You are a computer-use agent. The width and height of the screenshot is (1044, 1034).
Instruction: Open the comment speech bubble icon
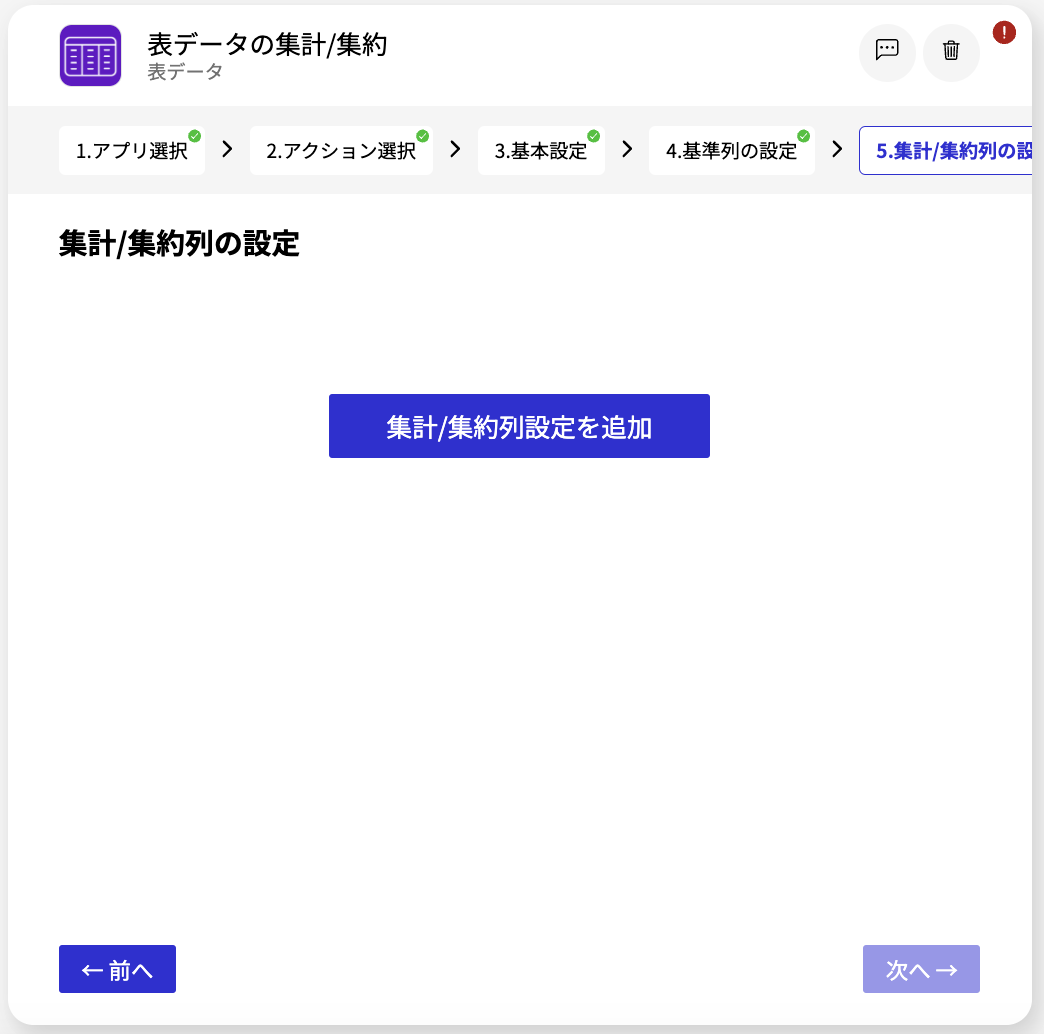tap(887, 52)
